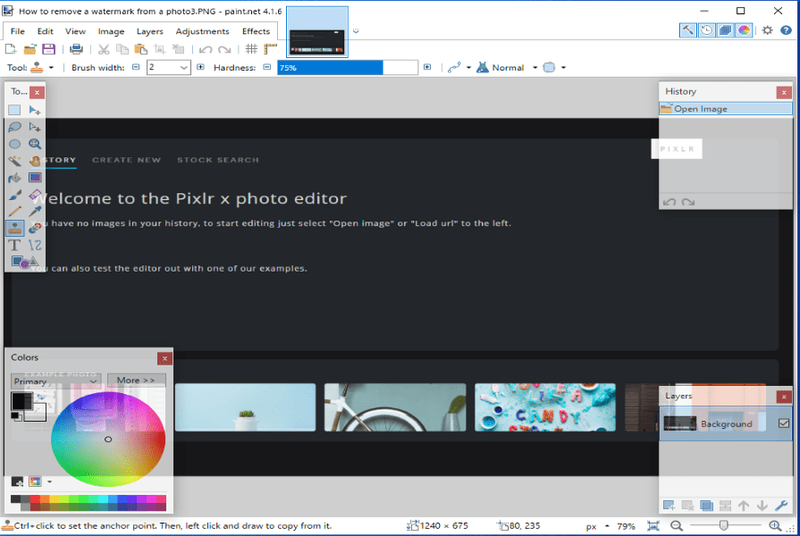This screenshot has width=800, height=536.
Task: Select the Lasso Select tool
Action: (14, 127)
